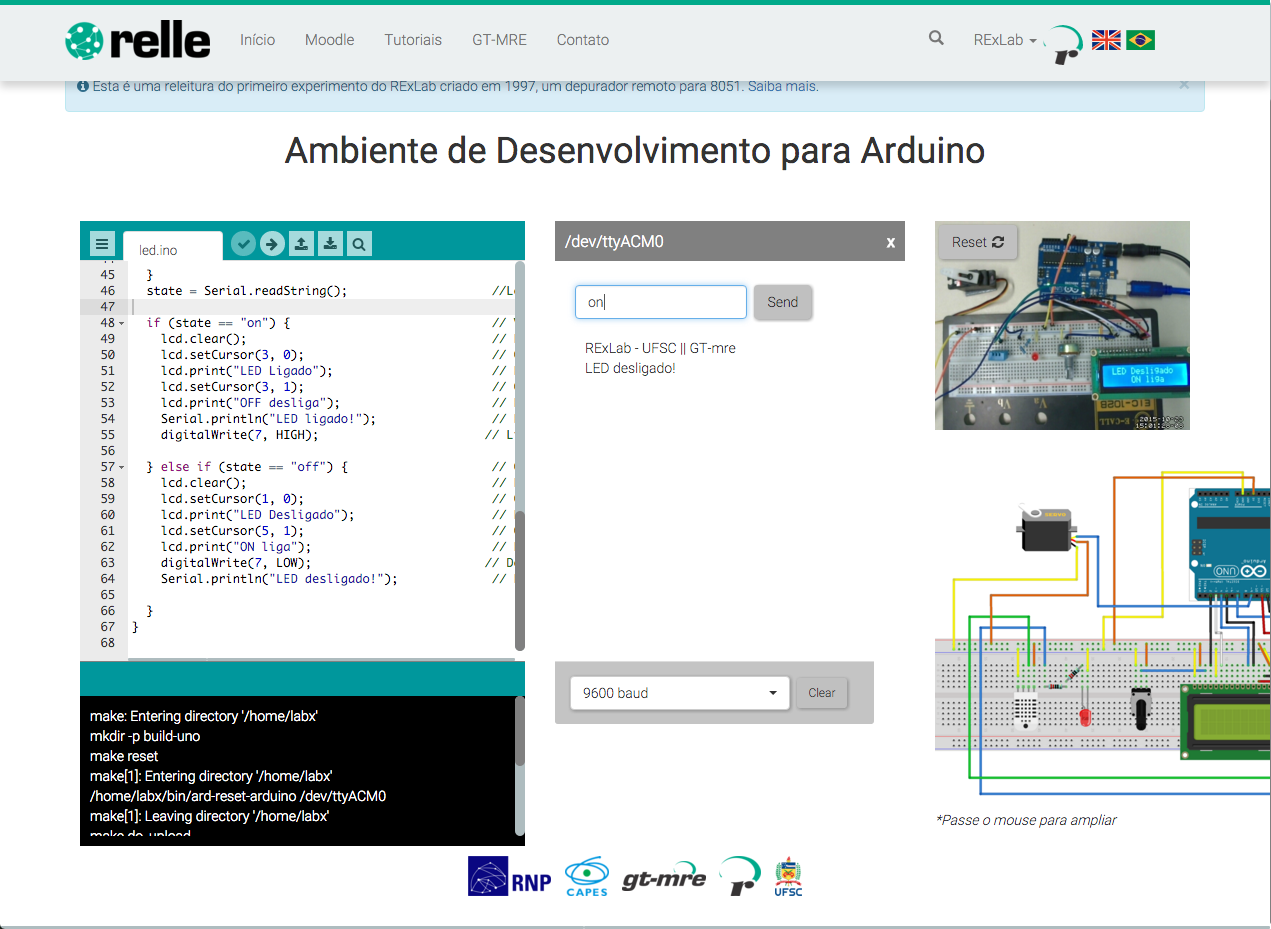The height and width of the screenshot is (929, 1271).
Task: Click code line 'digitalWrite(7, HIGH);'
Action: pyautogui.click(x=239, y=435)
